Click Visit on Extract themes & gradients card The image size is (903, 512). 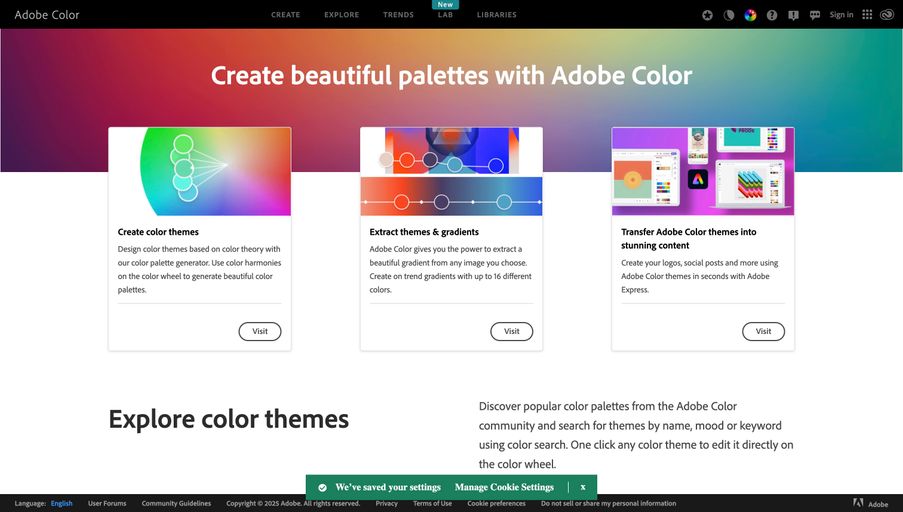(x=511, y=331)
